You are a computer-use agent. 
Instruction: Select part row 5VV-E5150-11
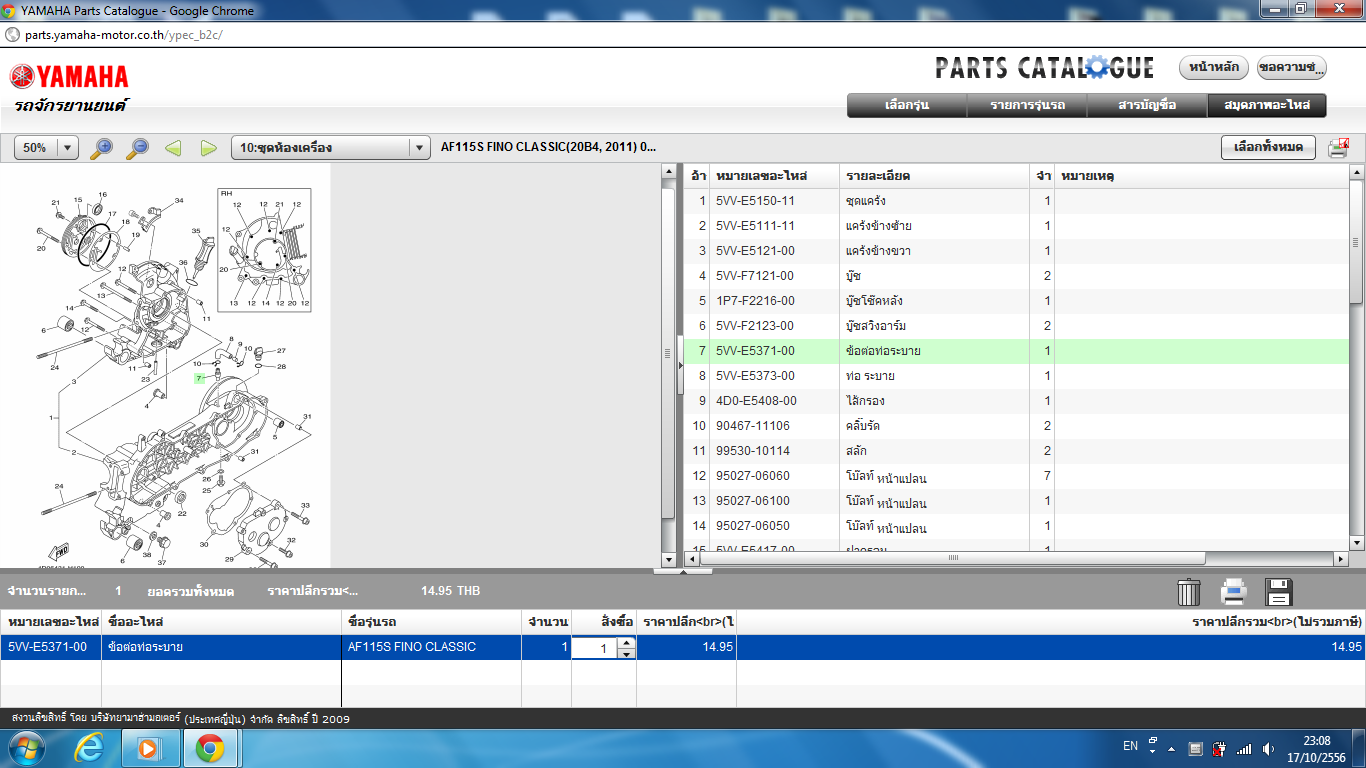[1016, 201]
